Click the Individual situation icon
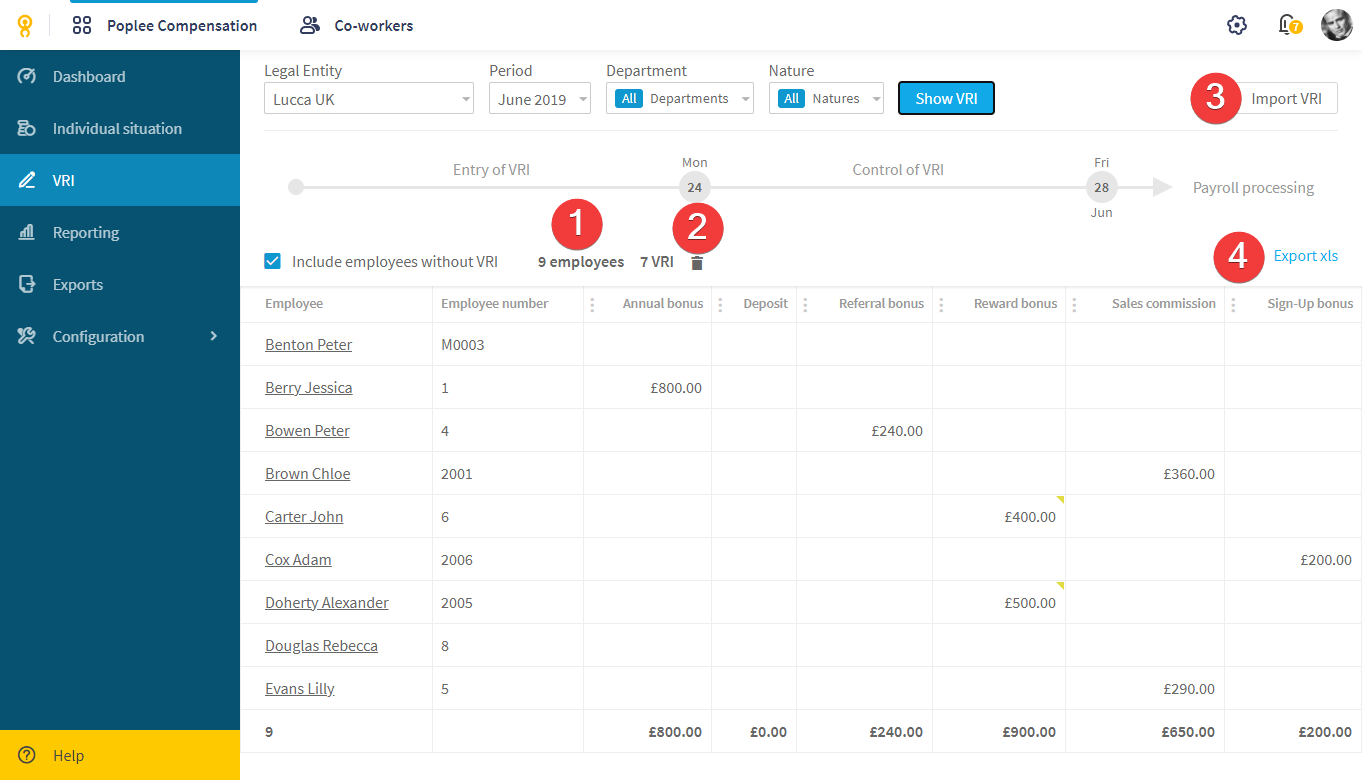The image size is (1362, 780). [27, 128]
